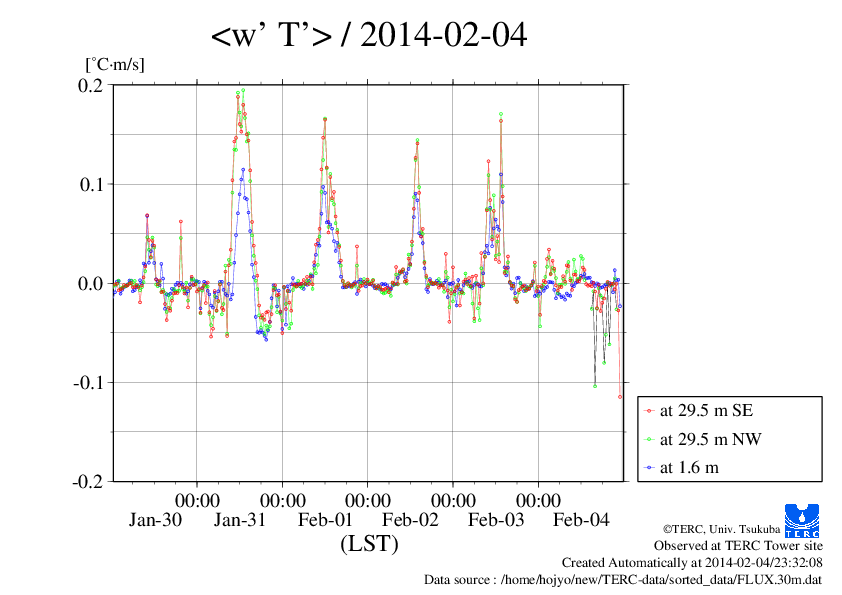Click the 'Data source' file path line
Image resolution: width=842 pixels, height=595 pixels.
coord(623,580)
